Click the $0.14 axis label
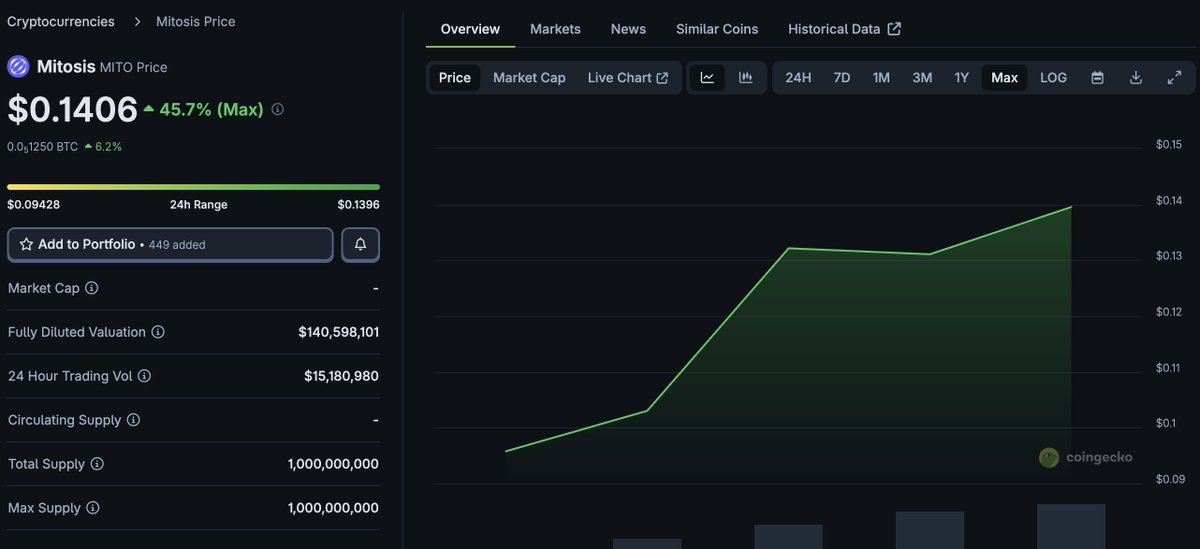The height and width of the screenshot is (549, 1200). [1168, 201]
